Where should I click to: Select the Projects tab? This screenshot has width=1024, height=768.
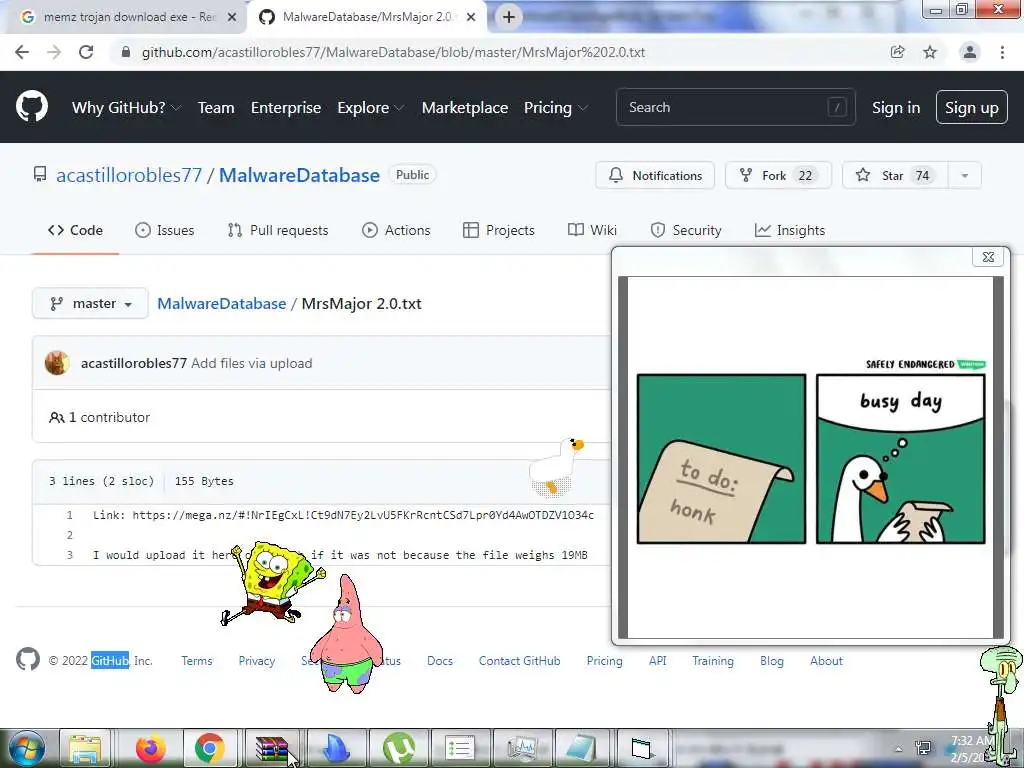(x=499, y=230)
